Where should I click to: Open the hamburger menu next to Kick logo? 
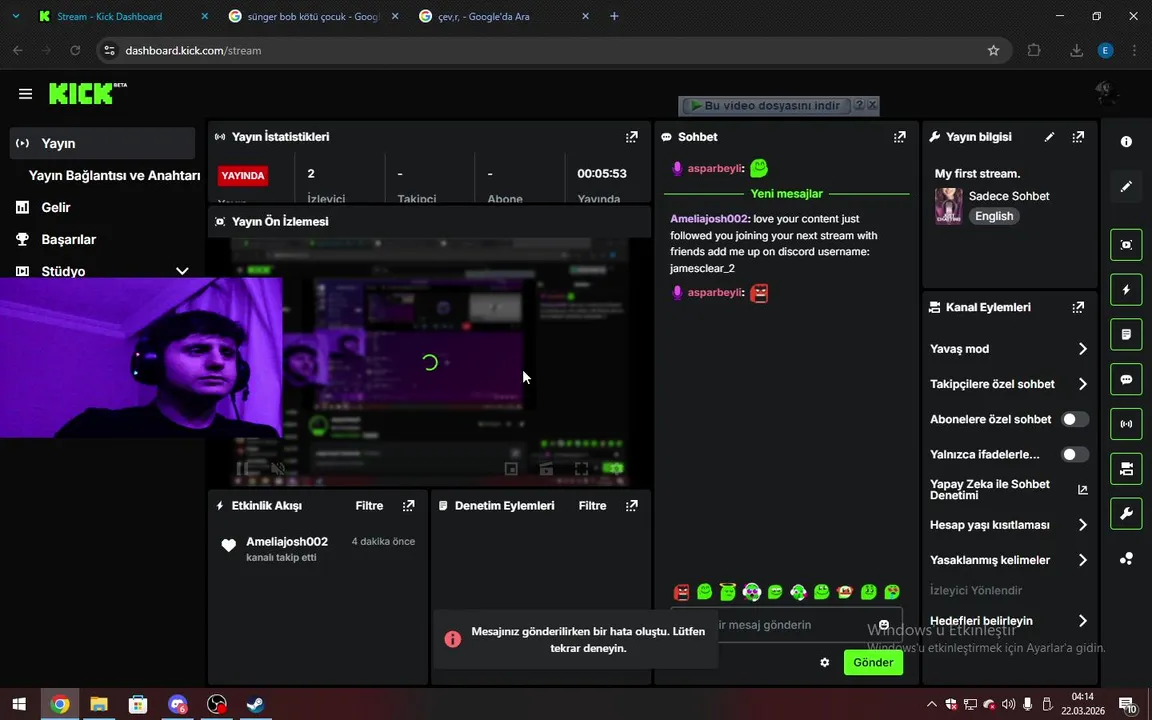point(26,93)
